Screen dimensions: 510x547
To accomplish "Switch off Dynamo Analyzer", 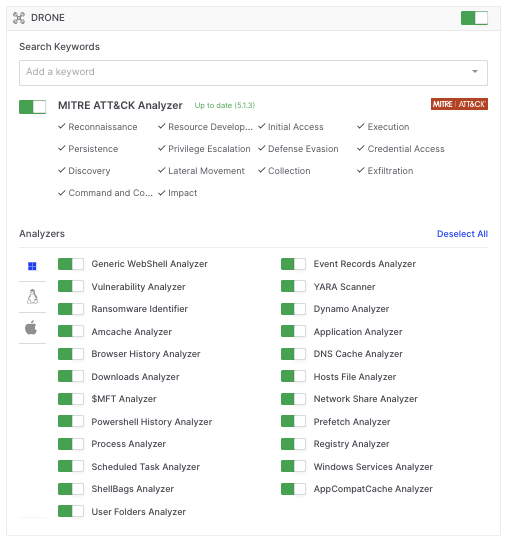I will [293, 309].
